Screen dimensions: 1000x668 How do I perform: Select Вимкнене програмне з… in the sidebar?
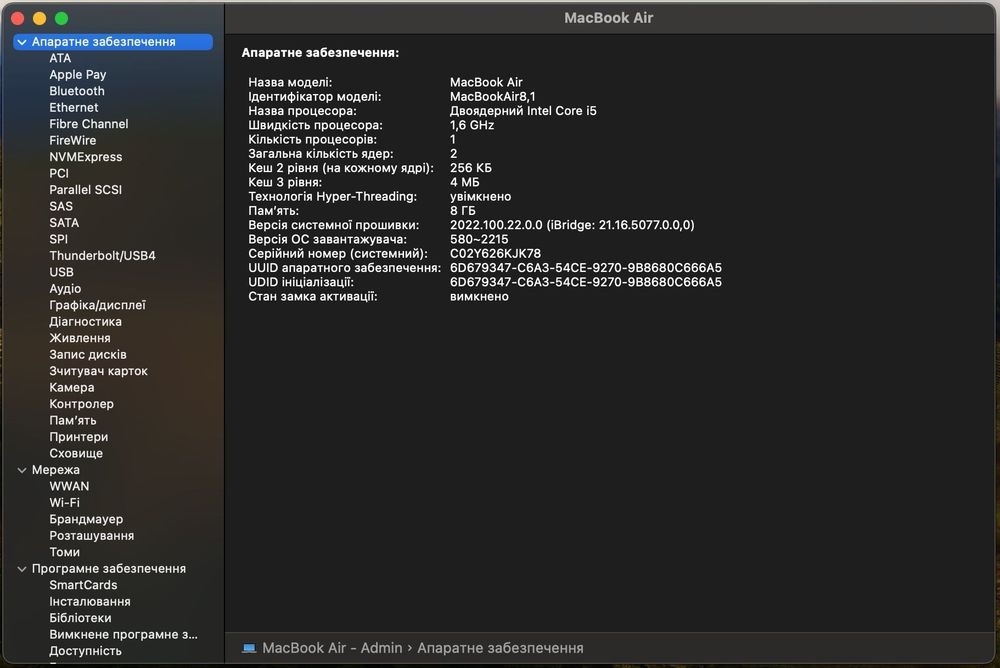click(124, 635)
